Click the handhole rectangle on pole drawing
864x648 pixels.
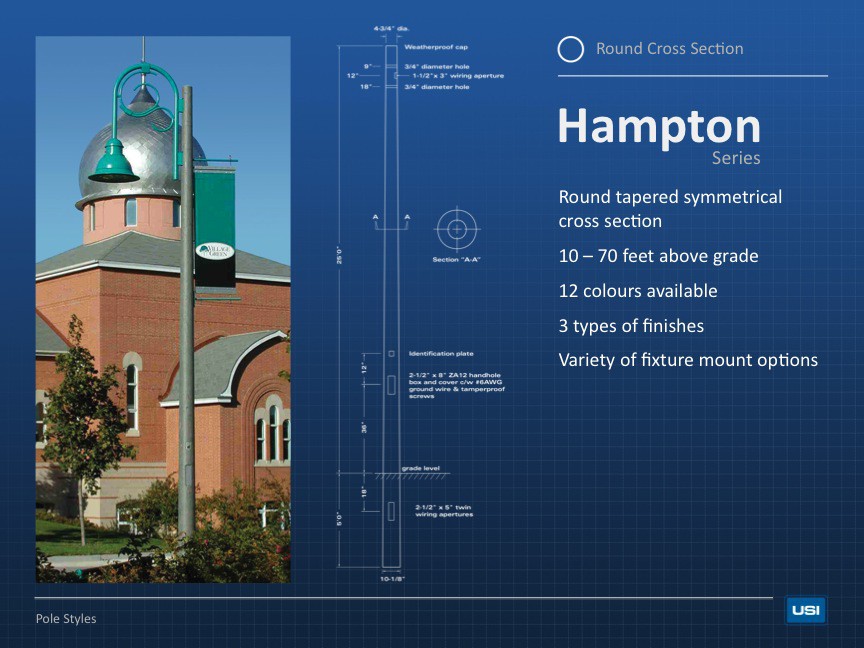click(391, 385)
